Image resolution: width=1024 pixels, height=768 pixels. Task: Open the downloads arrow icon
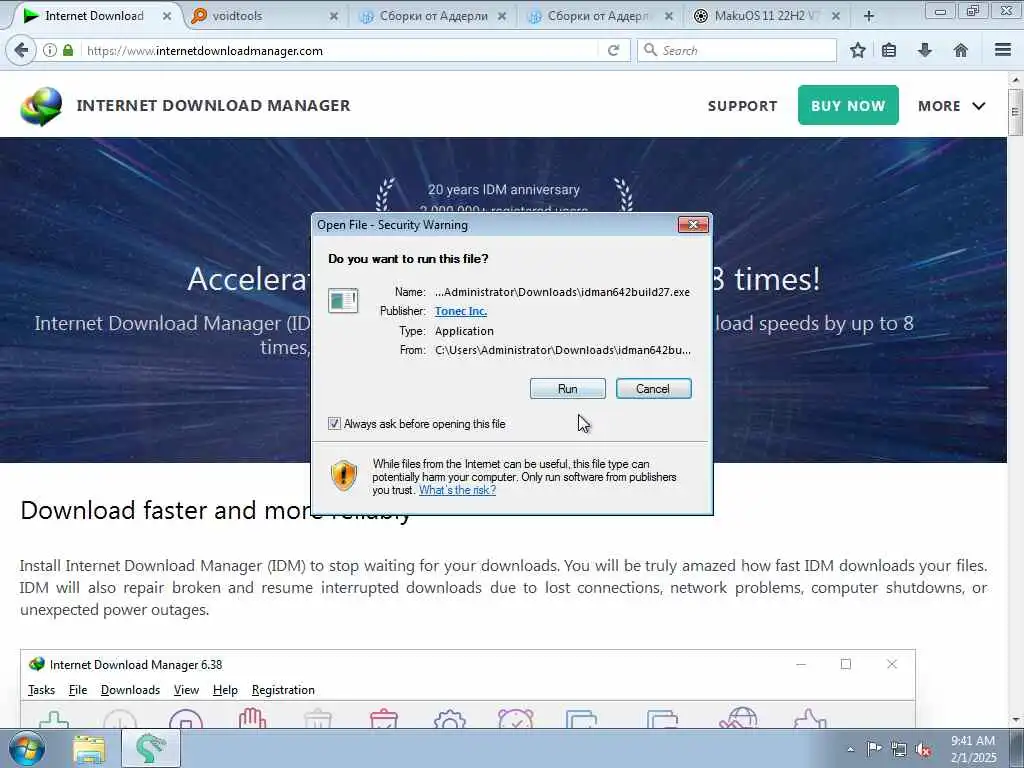coord(925,50)
